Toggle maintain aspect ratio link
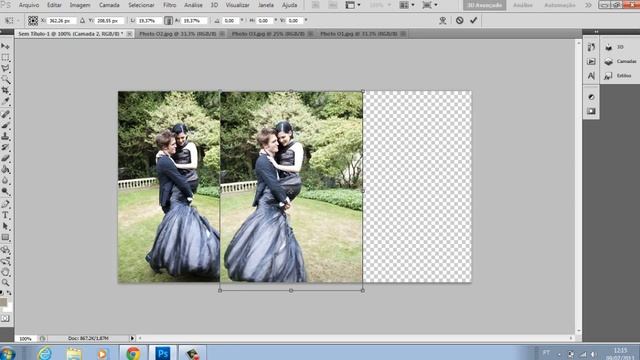 (168, 20)
